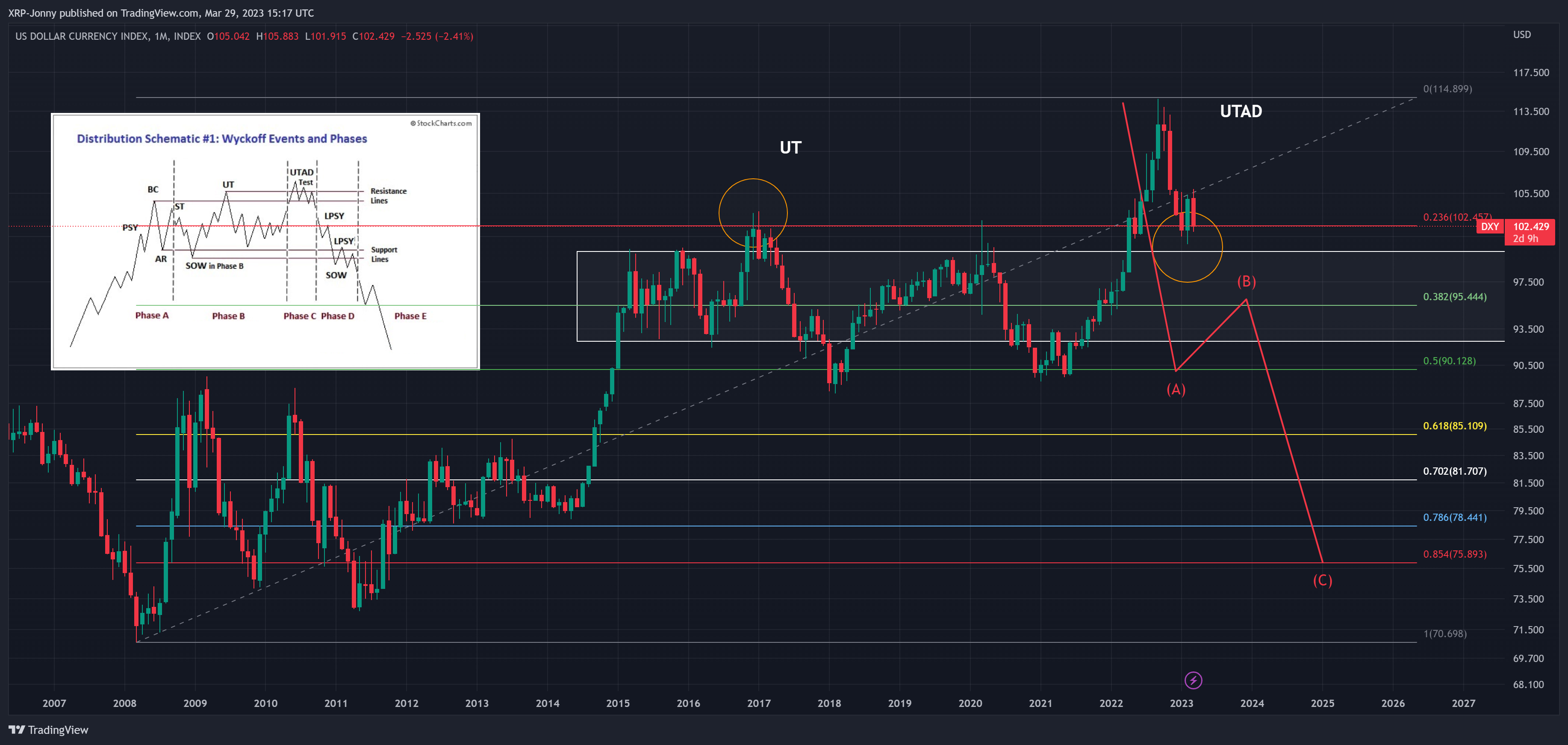Click the 2023 label on the time axis
The height and width of the screenshot is (745, 1568).
[1181, 704]
